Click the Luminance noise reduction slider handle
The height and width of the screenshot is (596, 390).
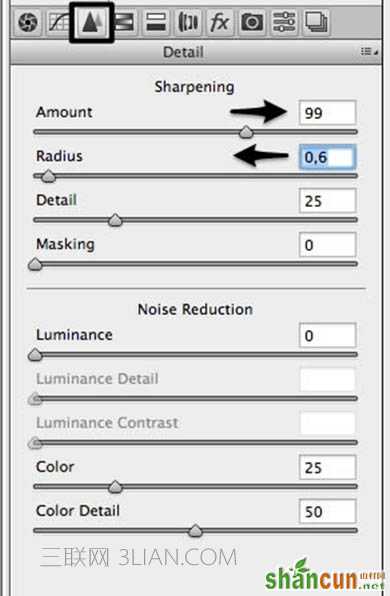[x=35, y=355]
